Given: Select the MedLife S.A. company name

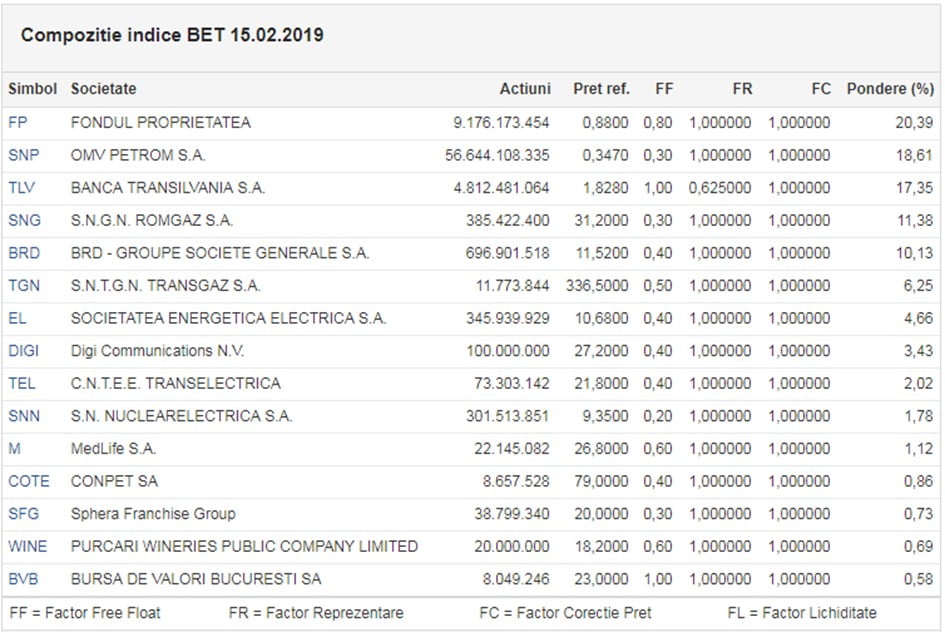Looking at the screenshot, I should (x=113, y=448).
